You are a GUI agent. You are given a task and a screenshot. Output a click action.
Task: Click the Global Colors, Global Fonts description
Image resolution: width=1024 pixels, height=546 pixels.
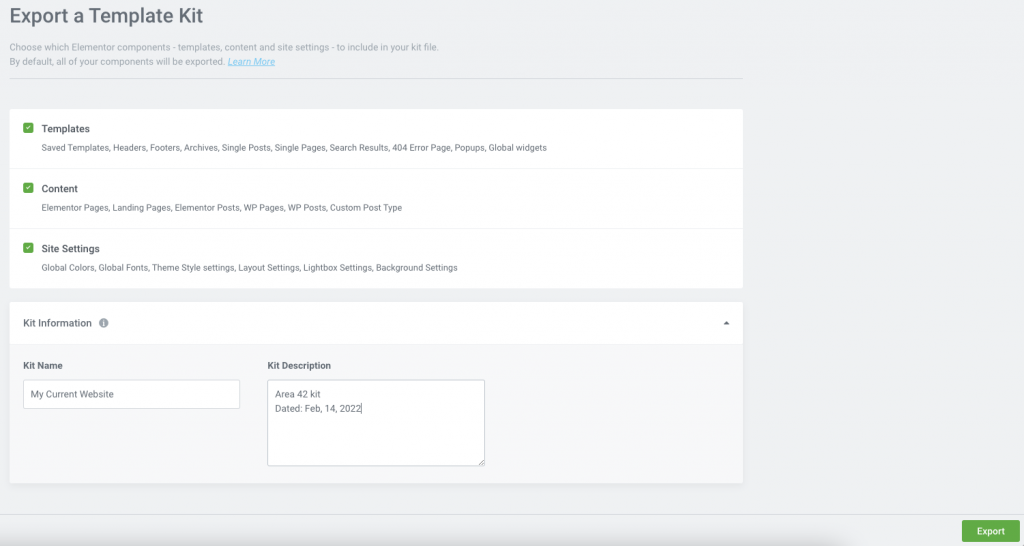249,268
